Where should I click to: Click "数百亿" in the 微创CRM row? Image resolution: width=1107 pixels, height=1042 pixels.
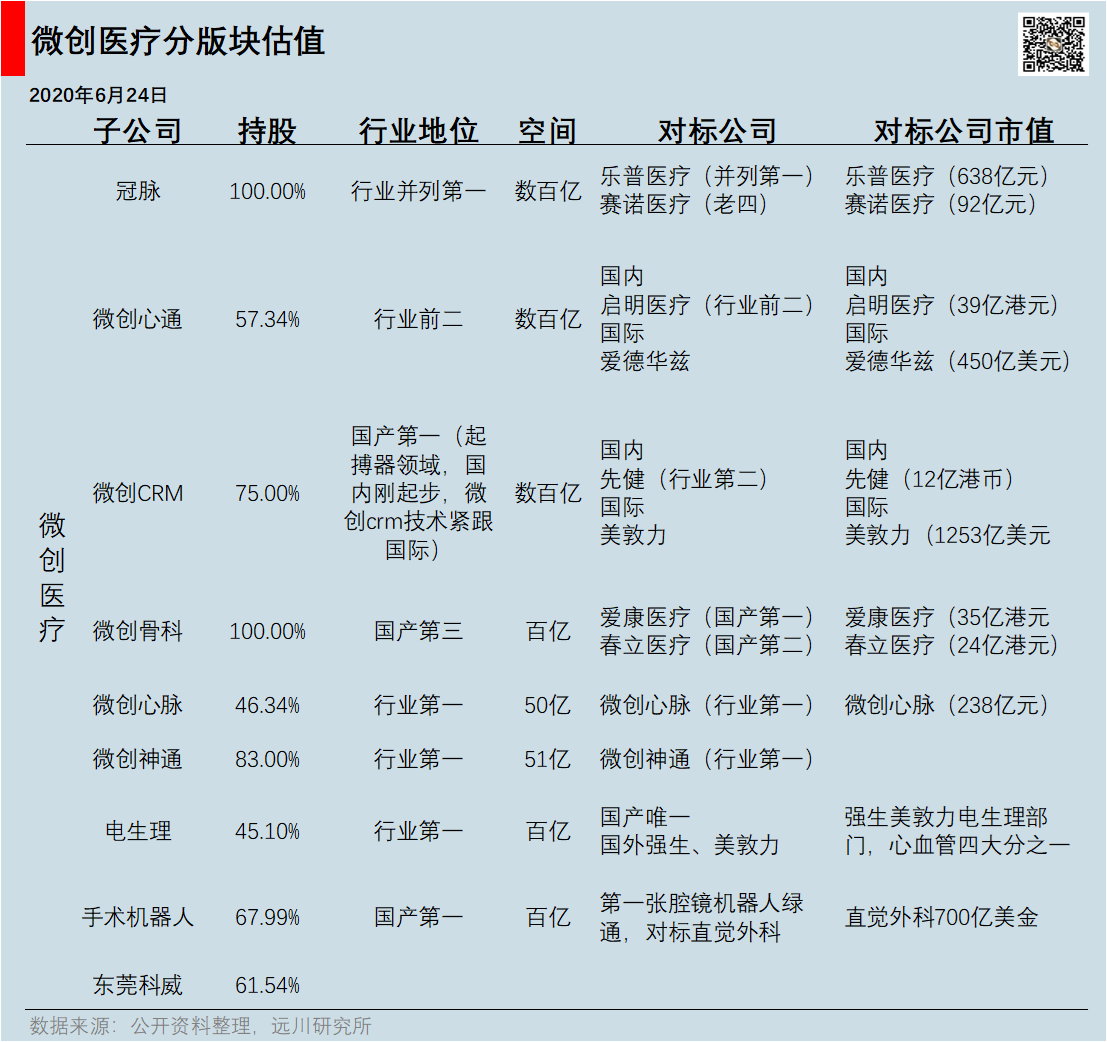[547, 493]
